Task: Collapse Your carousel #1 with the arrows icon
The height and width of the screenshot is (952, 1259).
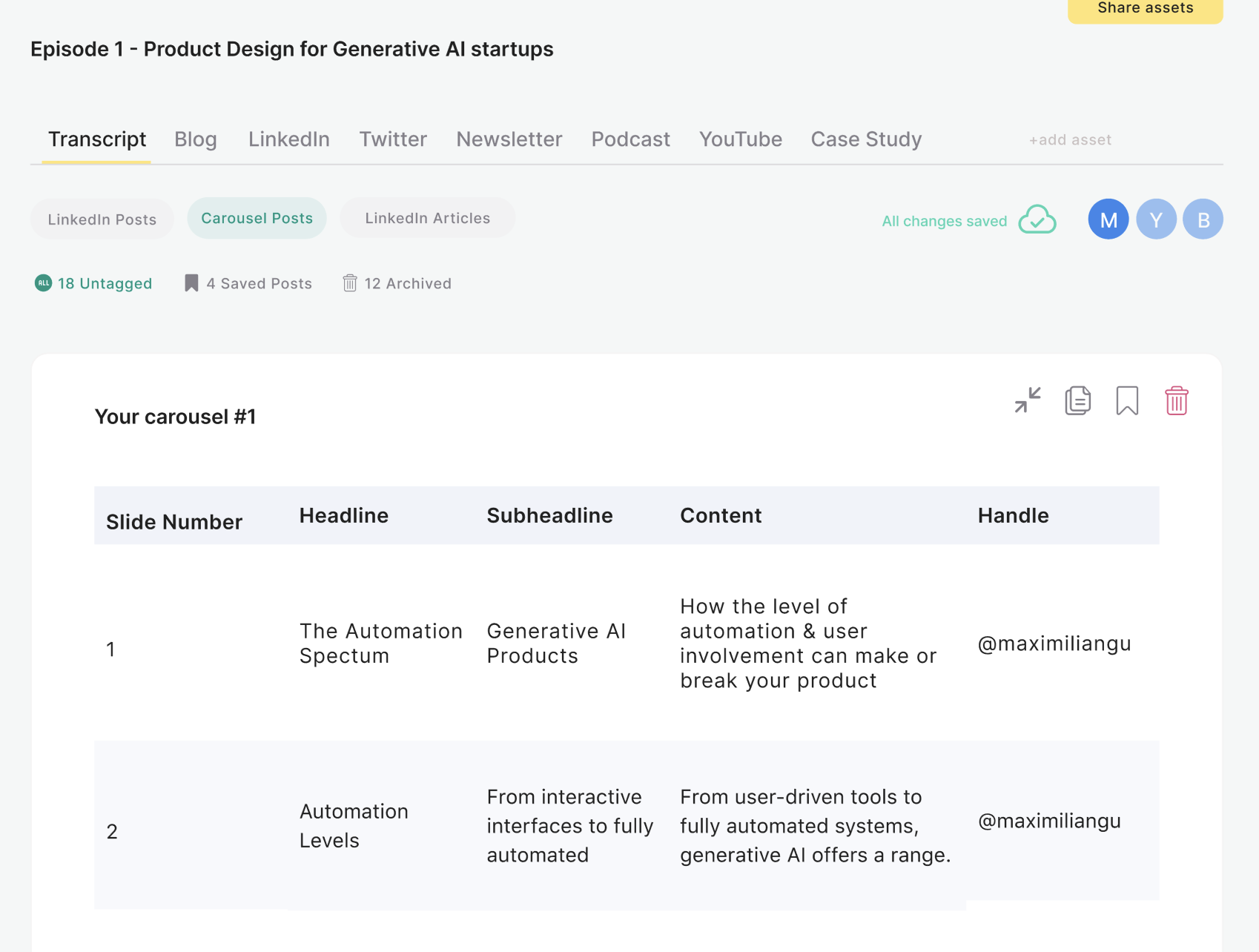Action: (1028, 400)
